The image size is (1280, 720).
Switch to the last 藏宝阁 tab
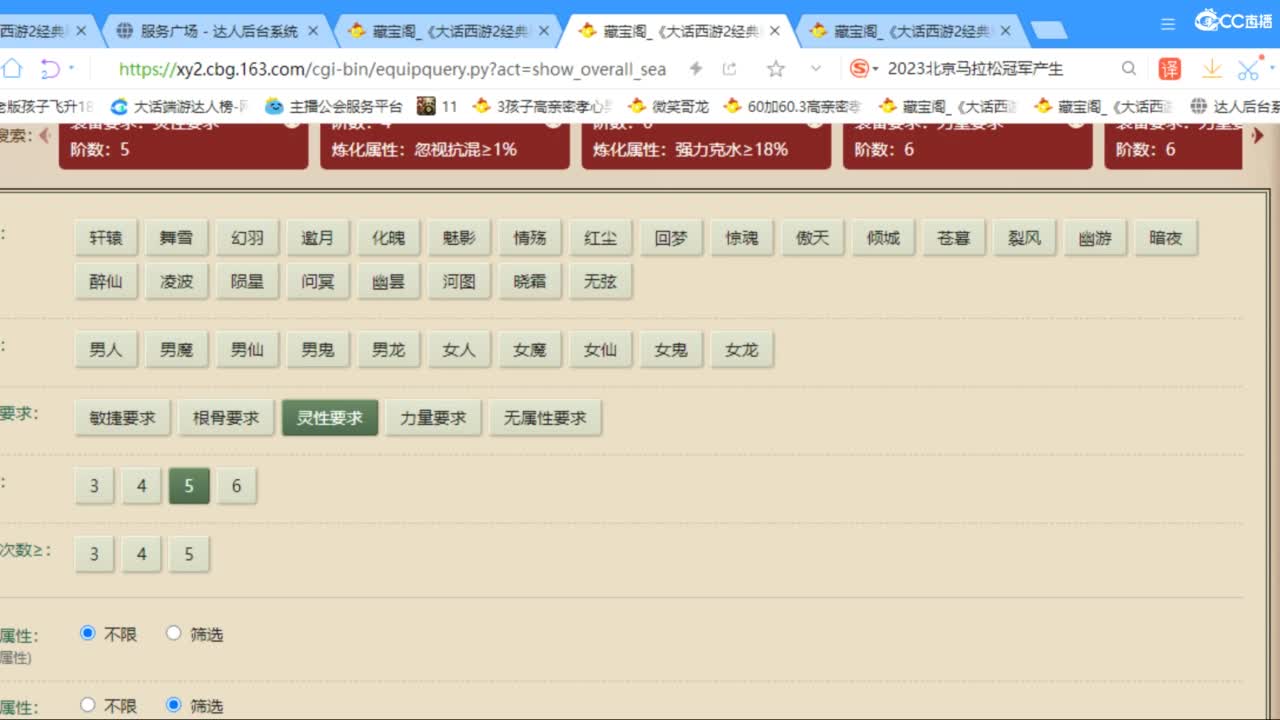coord(910,31)
